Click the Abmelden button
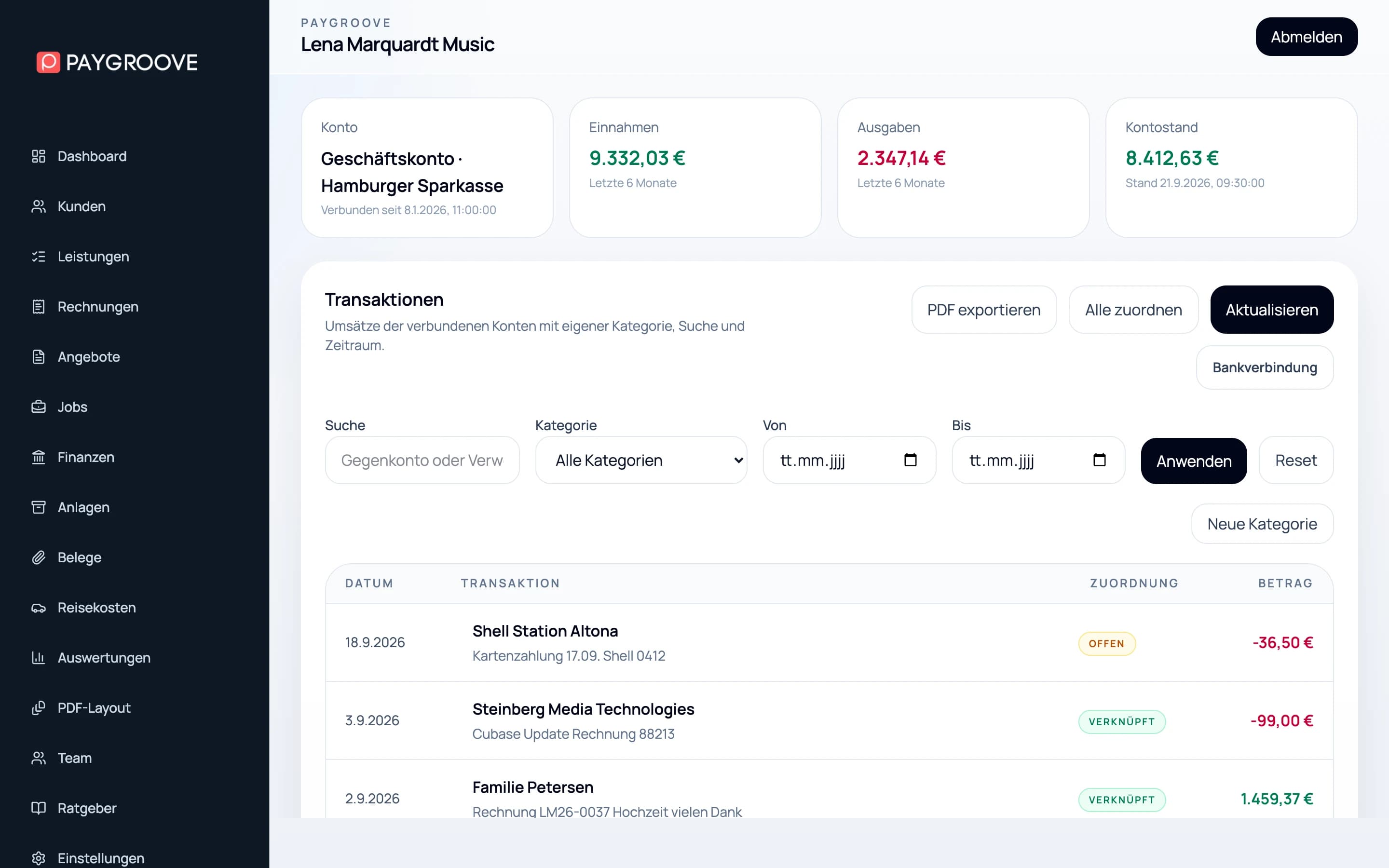The height and width of the screenshot is (868, 1389). click(1307, 37)
